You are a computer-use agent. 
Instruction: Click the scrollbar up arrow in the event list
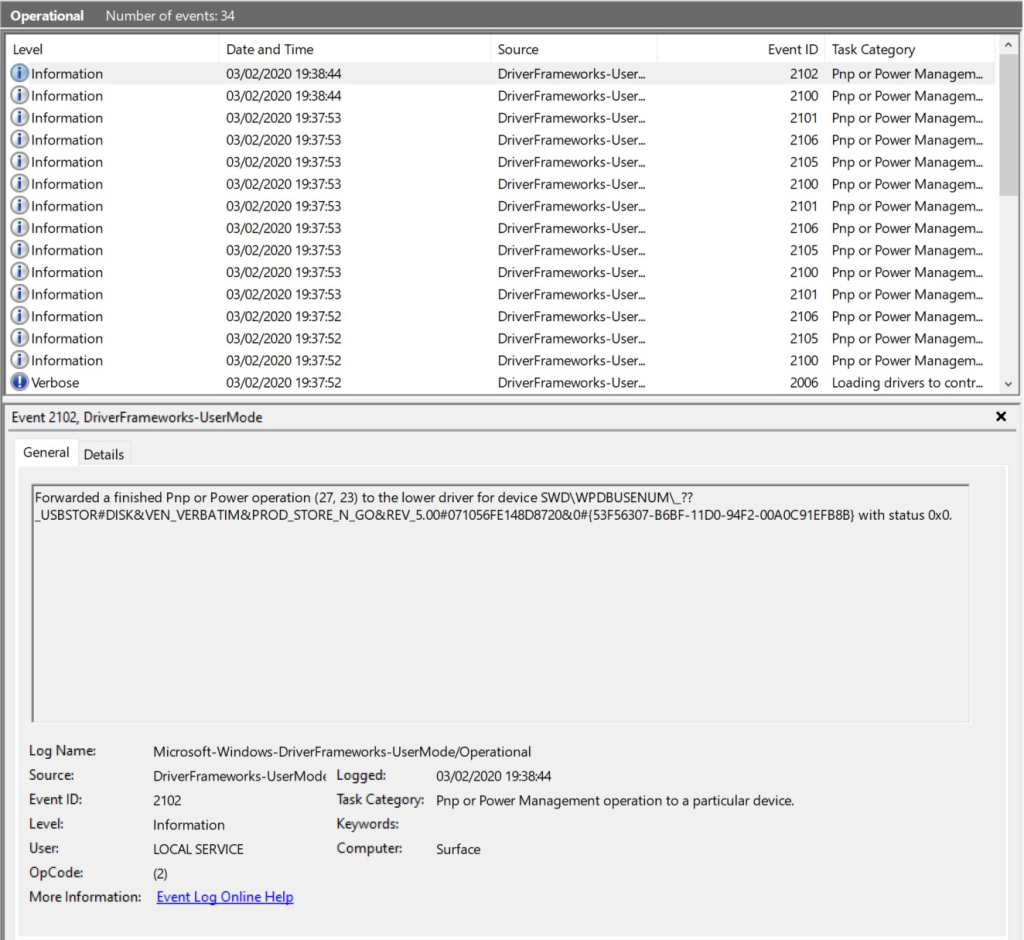tap(1008, 43)
